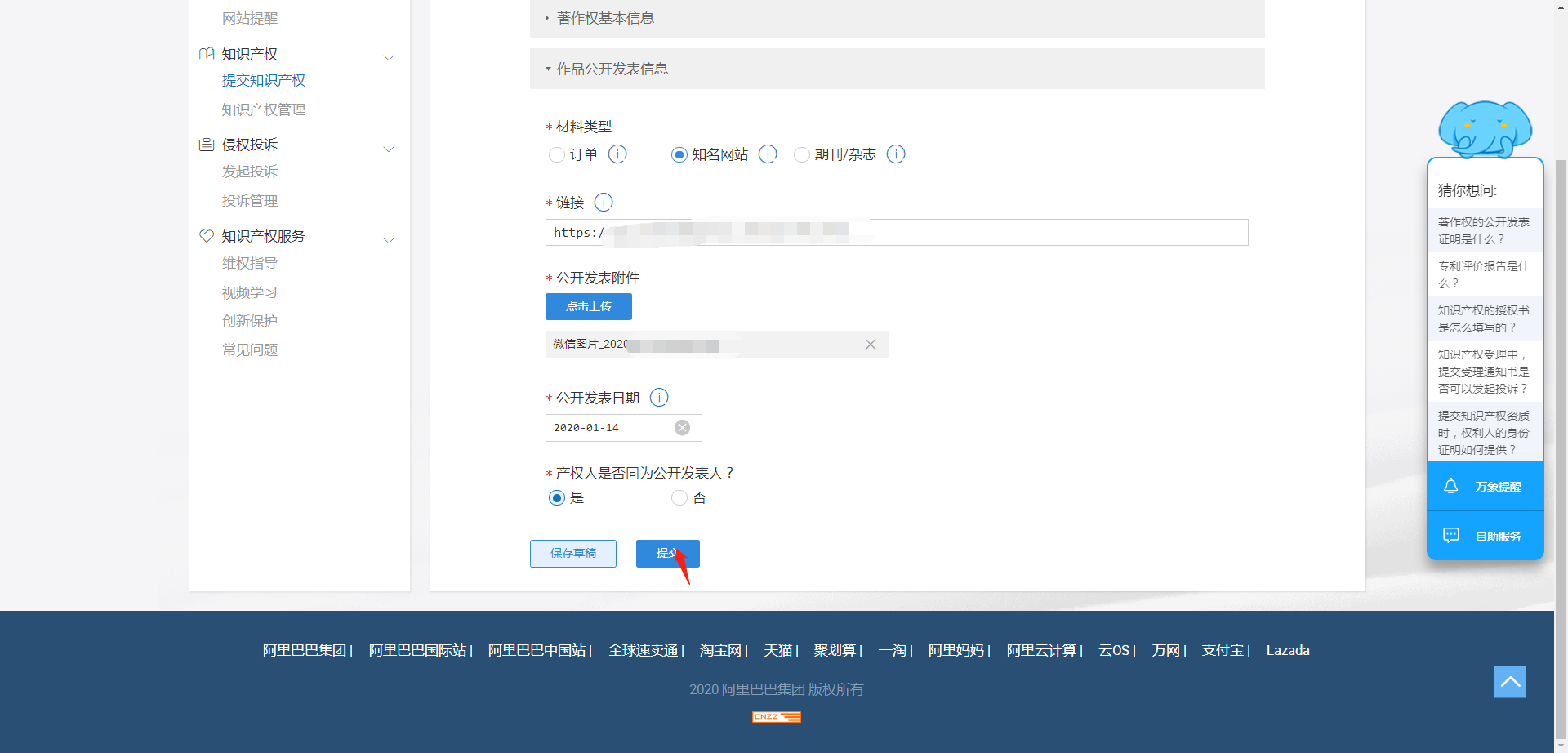Open 万网 footer link
The image size is (1568, 753).
(1166, 650)
